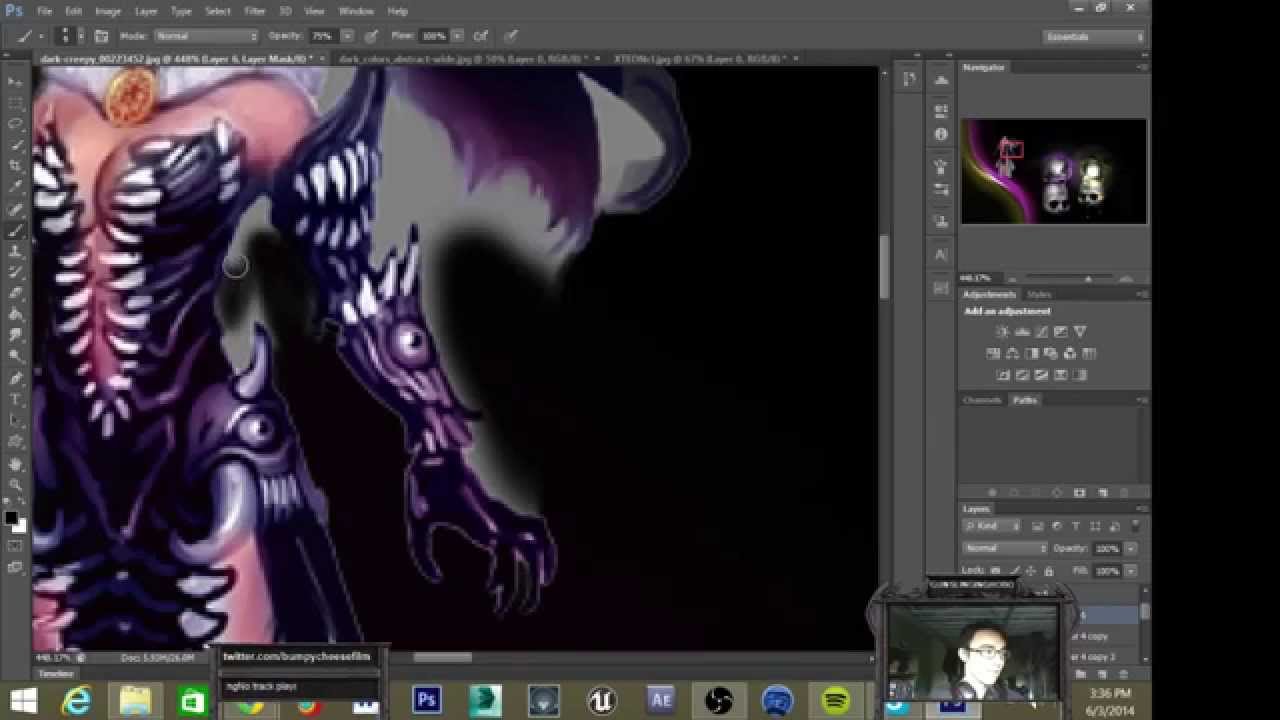Select the Crop tool

(x=15, y=166)
